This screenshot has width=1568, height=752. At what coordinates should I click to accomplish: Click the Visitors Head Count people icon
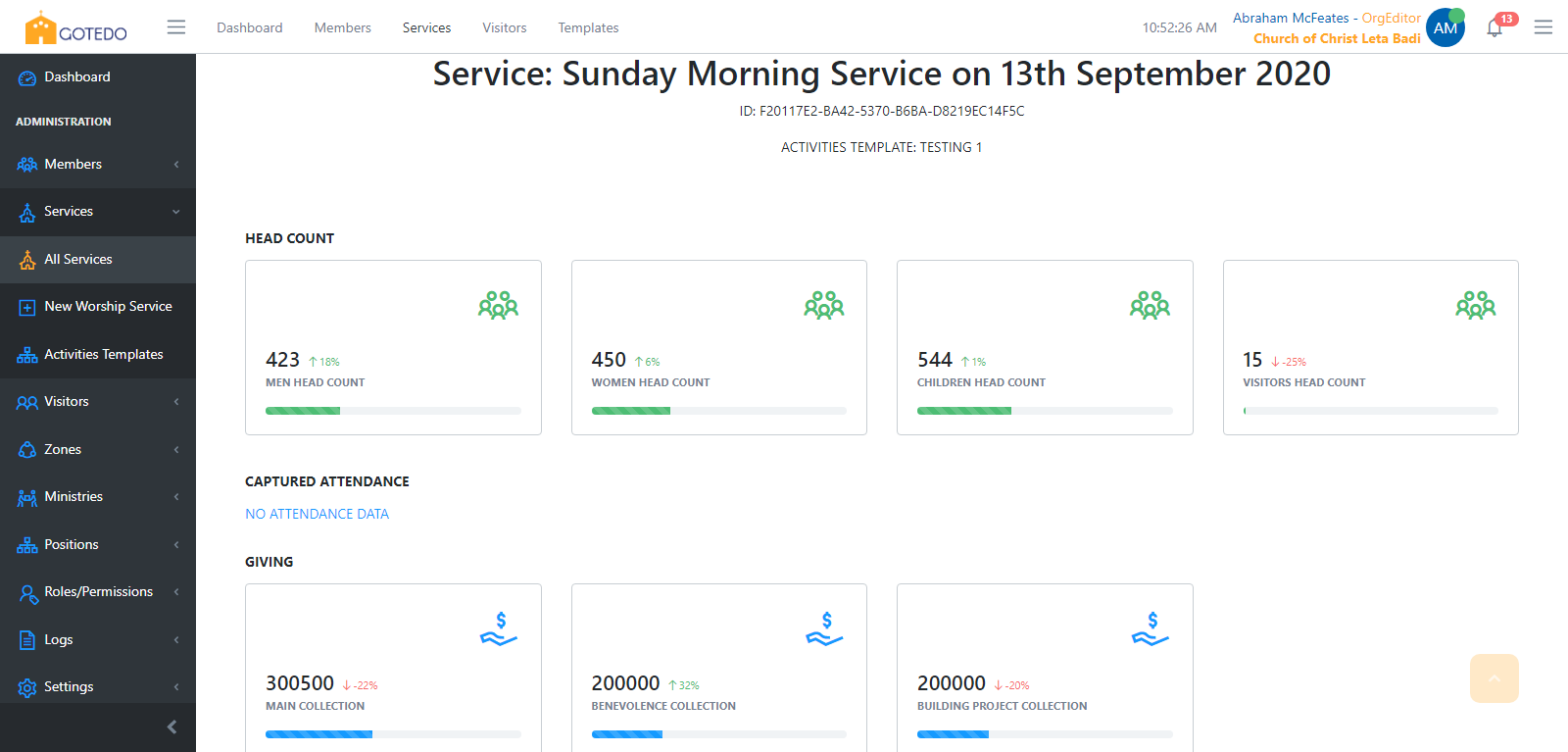tap(1475, 306)
